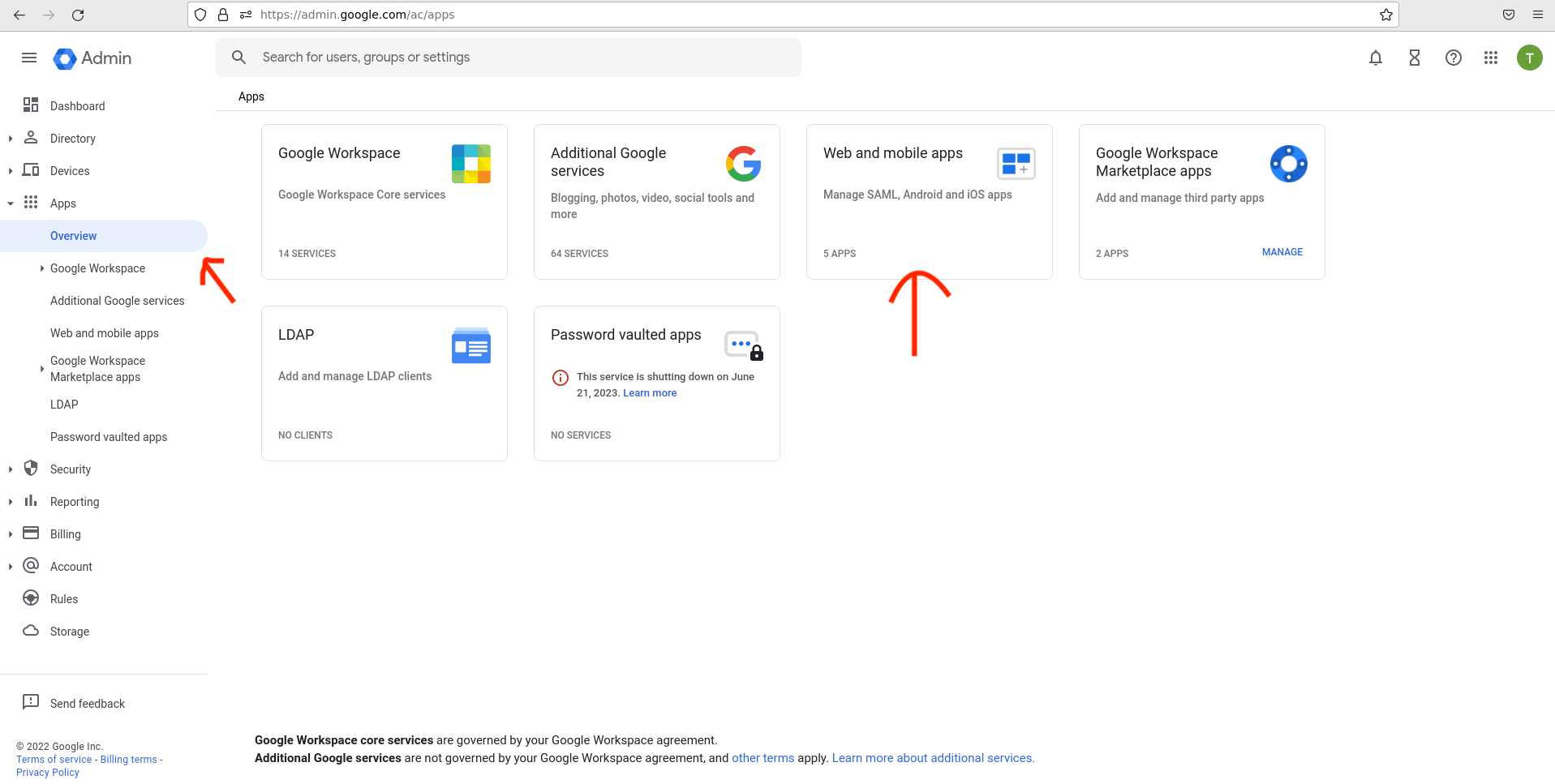This screenshot has width=1555, height=784.
Task: Open the browser application menu
Action: (1537, 15)
